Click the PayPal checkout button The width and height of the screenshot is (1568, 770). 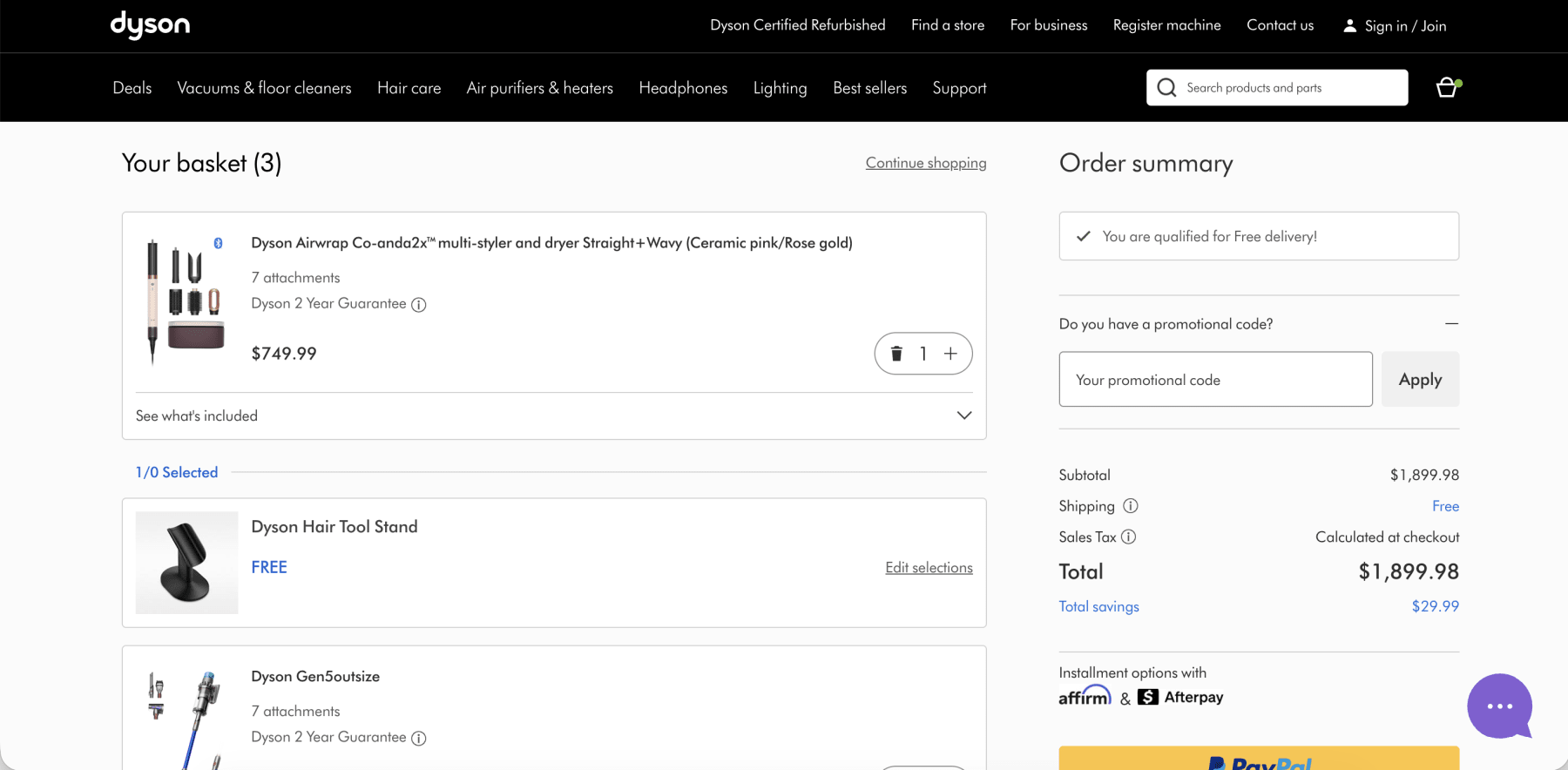pyautogui.click(x=1259, y=758)
